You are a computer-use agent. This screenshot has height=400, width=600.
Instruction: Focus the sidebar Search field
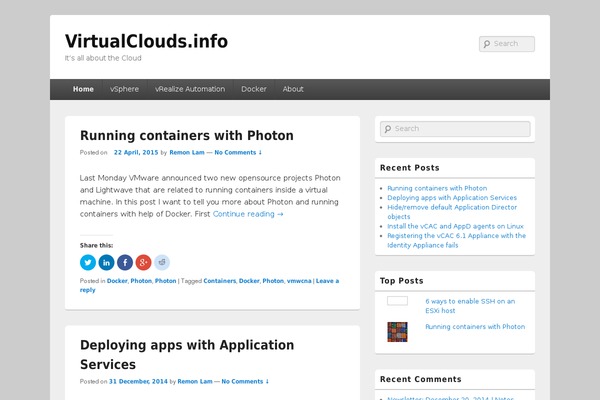point(455,129)
